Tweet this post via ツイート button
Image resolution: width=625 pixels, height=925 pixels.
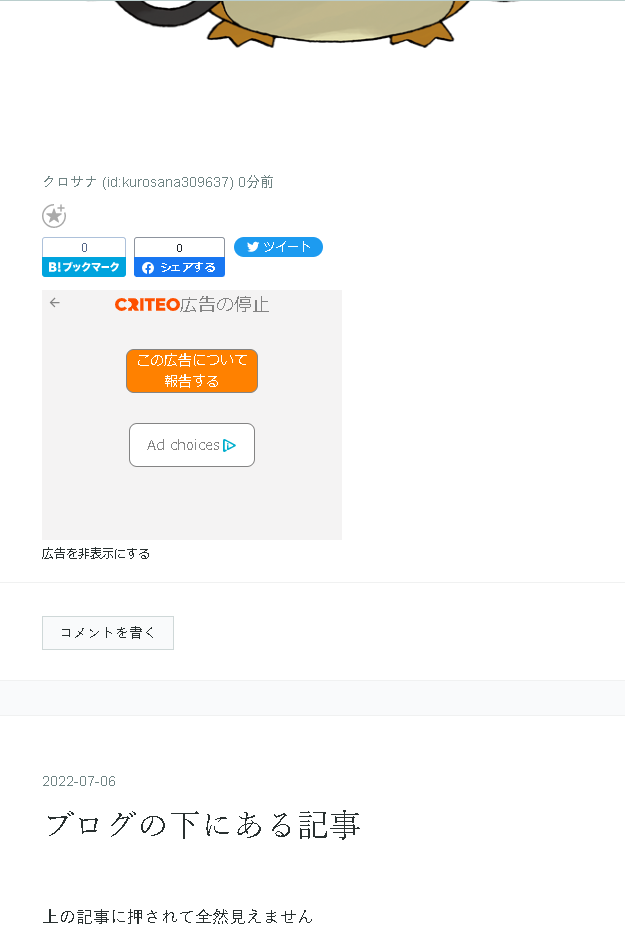(279, 247)
